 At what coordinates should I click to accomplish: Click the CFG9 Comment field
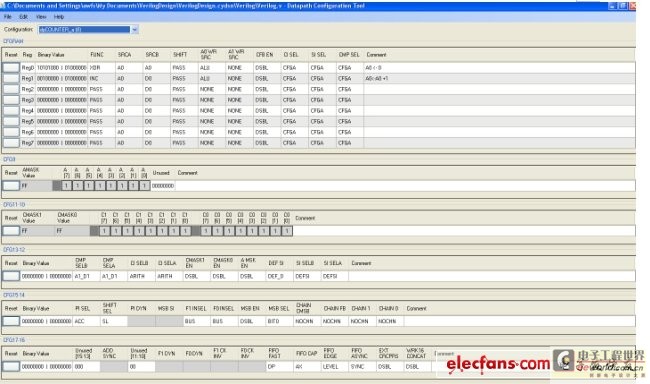[405, 186]
